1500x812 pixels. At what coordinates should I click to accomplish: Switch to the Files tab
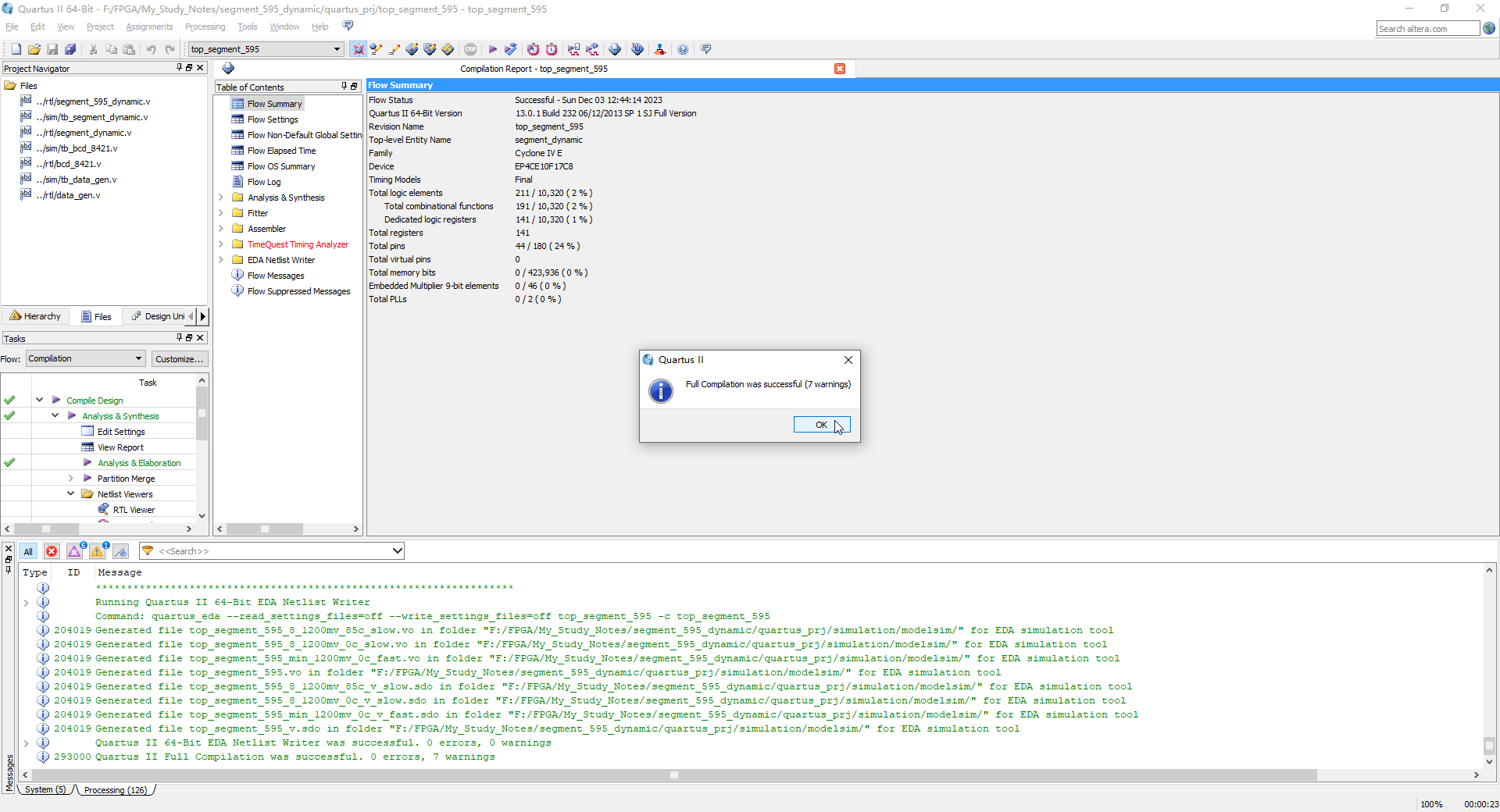pyautogui.click(x=96, y=316)
